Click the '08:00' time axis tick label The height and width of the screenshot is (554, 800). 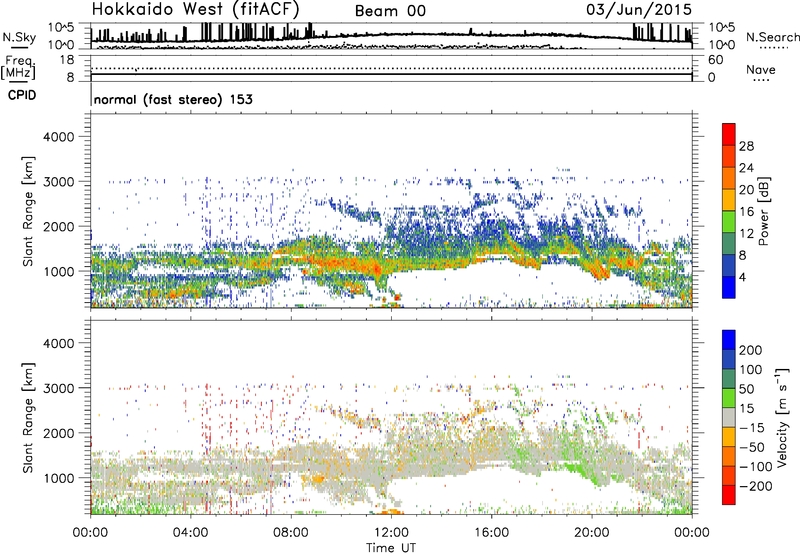click(291, 533)
